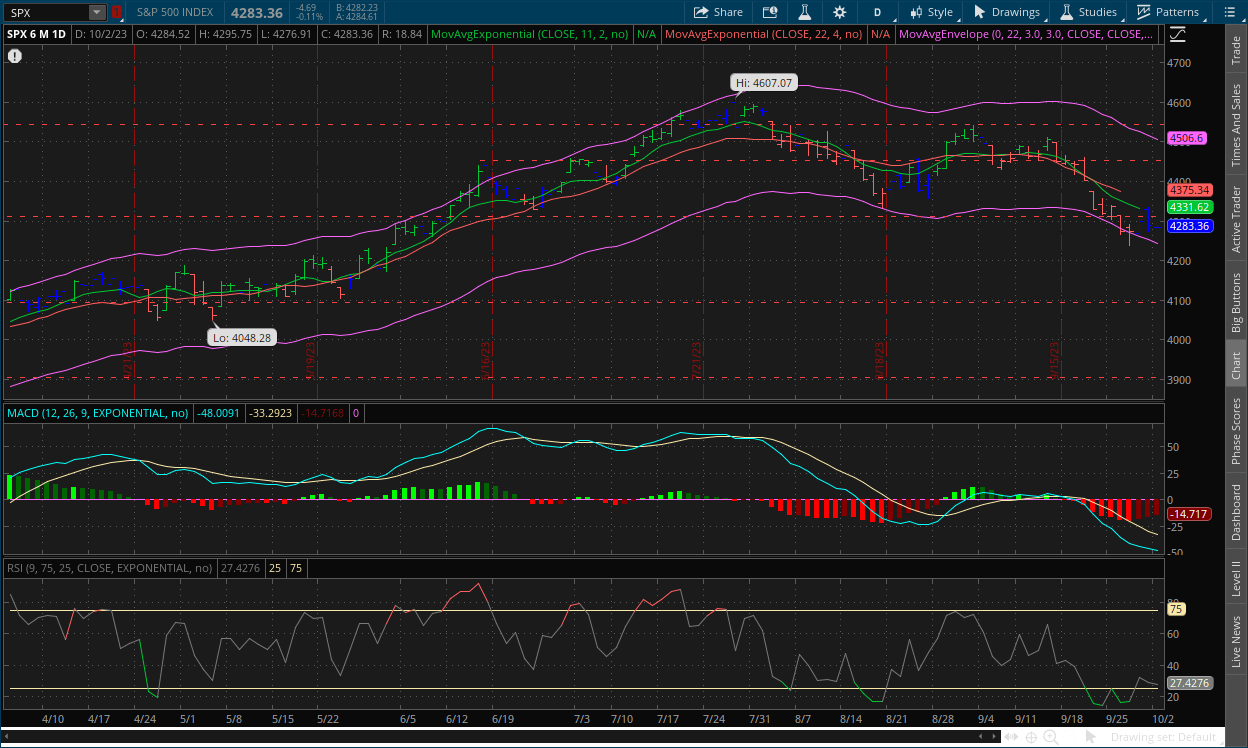Click the Lo: 4048.28 price bubble
Viewport: 1248px width, 748px height.
coord(242,338)
